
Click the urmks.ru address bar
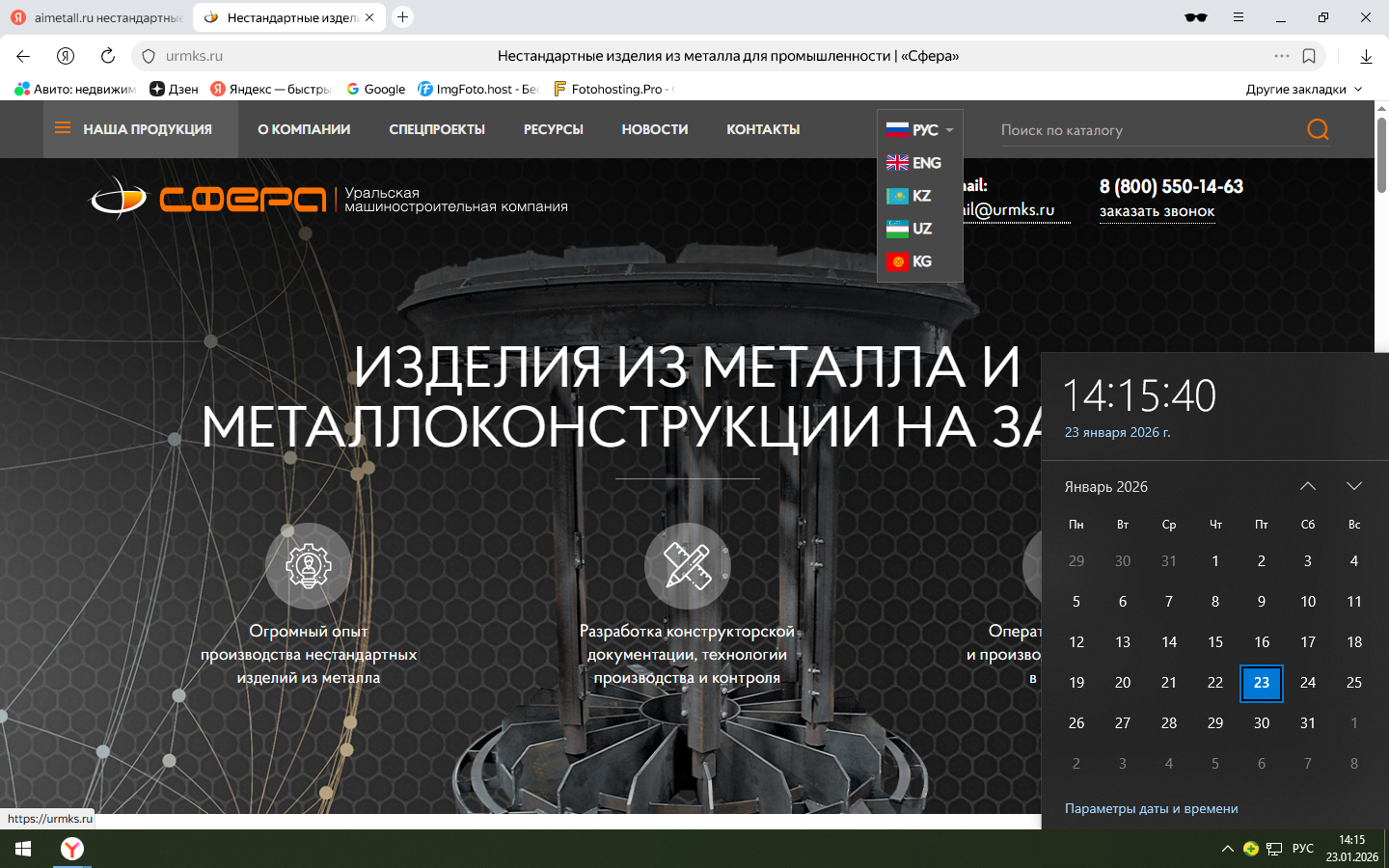pyautogui.click(x=728, y=56)
